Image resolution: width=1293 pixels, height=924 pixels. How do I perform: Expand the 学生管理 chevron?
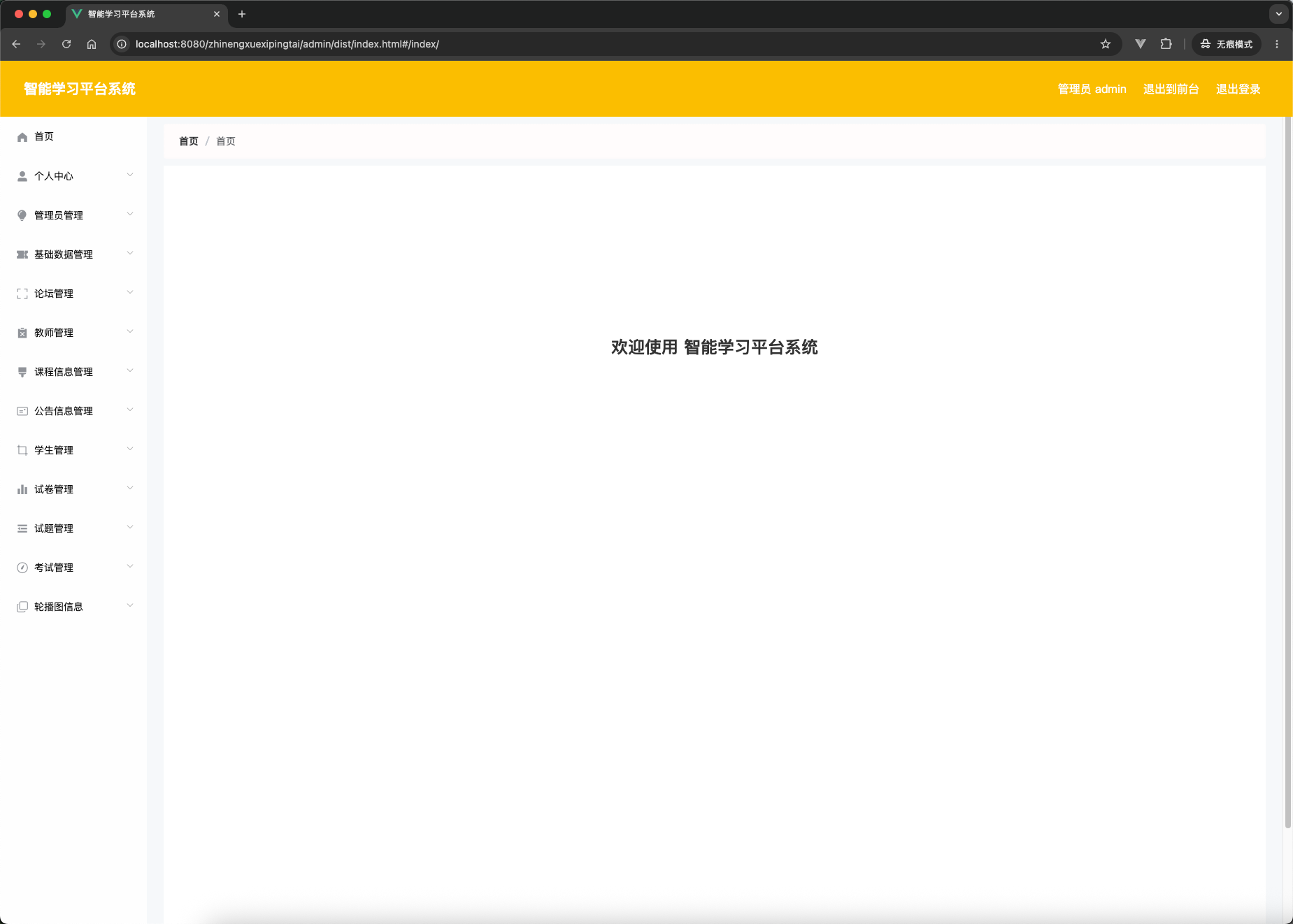(130, 449)
